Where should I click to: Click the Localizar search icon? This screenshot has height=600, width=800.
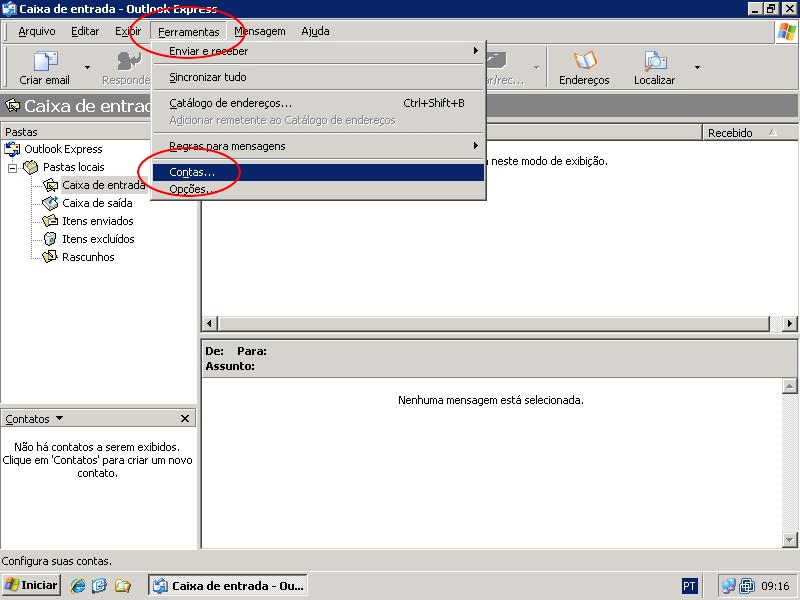click(x=655, y=61)
